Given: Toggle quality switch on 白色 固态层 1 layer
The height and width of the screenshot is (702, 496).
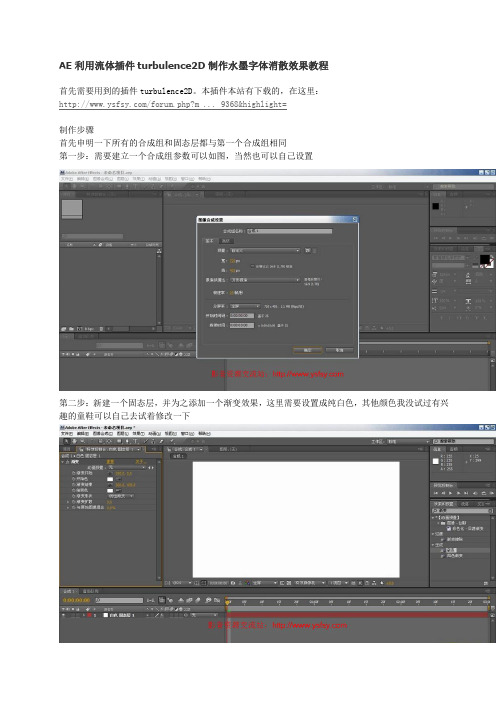Looking at the screenshot, I should [x=157, y=615].
